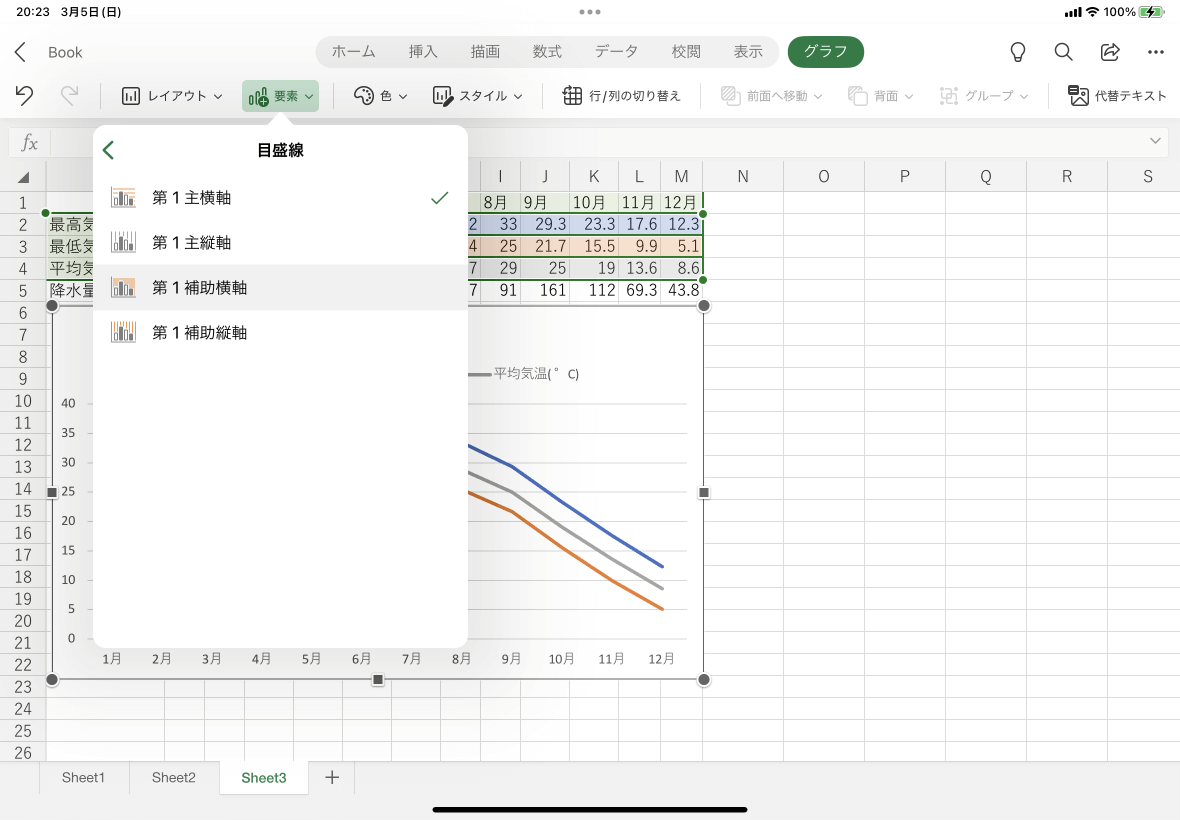Select cell containing 29.3

click(x=546, y=224)
